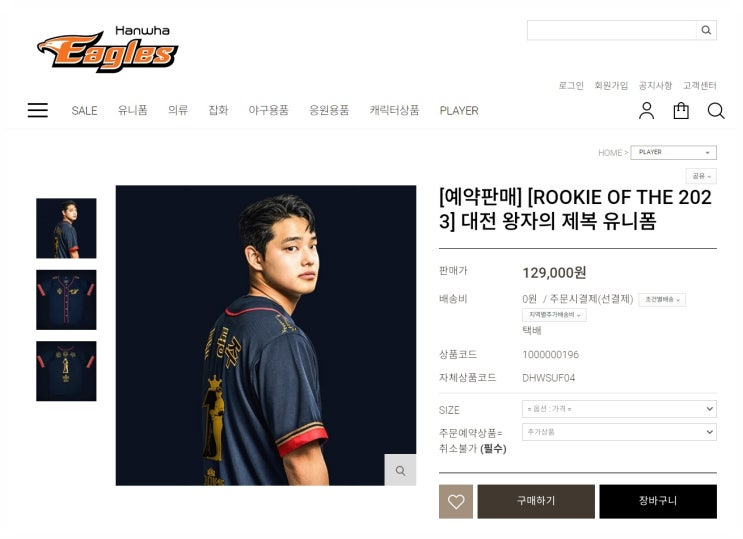The width and height of the screenshot is (743, 539).
Task: Select the jersey front view thumbnail
Action: (66, 300)
